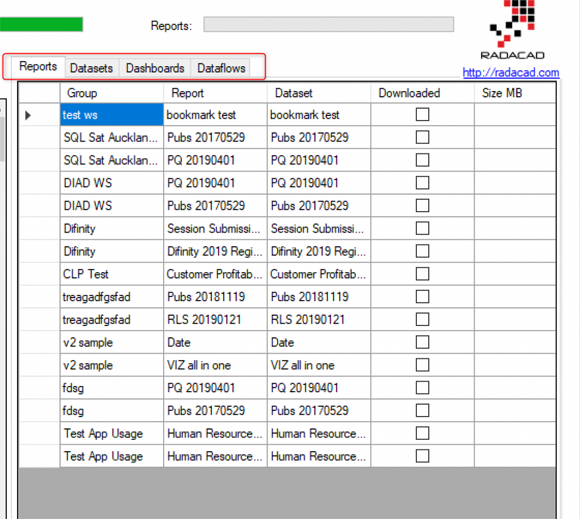Select fdsg group cell of Pubs 20170529 row
Viewport: 580px width, 519px height.
click(x=112, y=411)
